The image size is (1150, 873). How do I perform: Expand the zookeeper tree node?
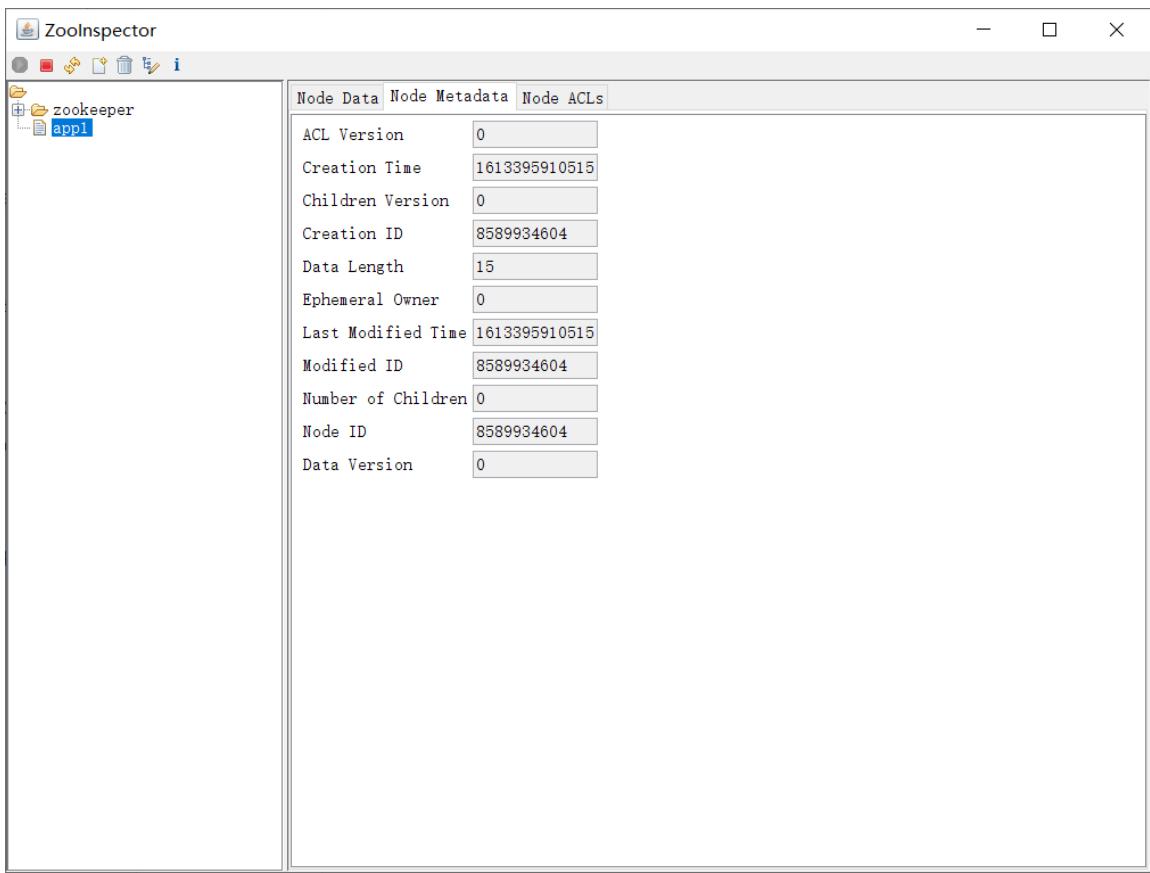click(x=18, y=110)
